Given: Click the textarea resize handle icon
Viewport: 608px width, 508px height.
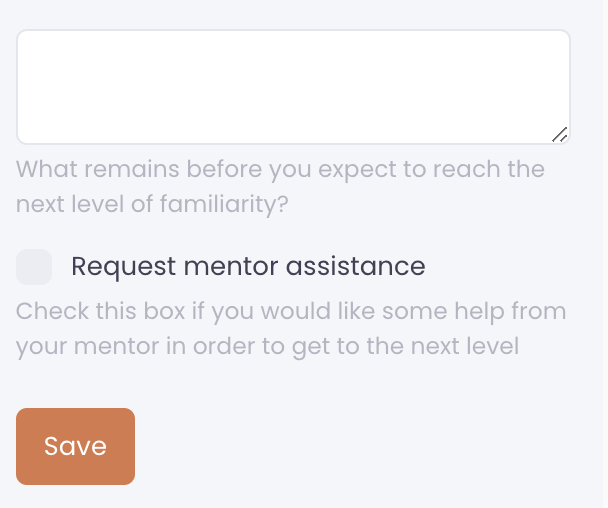Looking at the screenshot, I should coord(560,135).
